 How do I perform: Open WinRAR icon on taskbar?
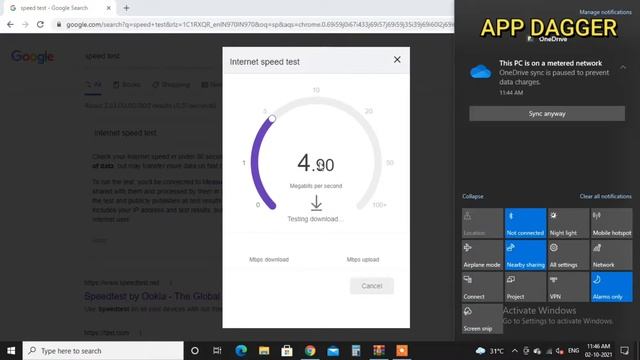coord(379,351)
